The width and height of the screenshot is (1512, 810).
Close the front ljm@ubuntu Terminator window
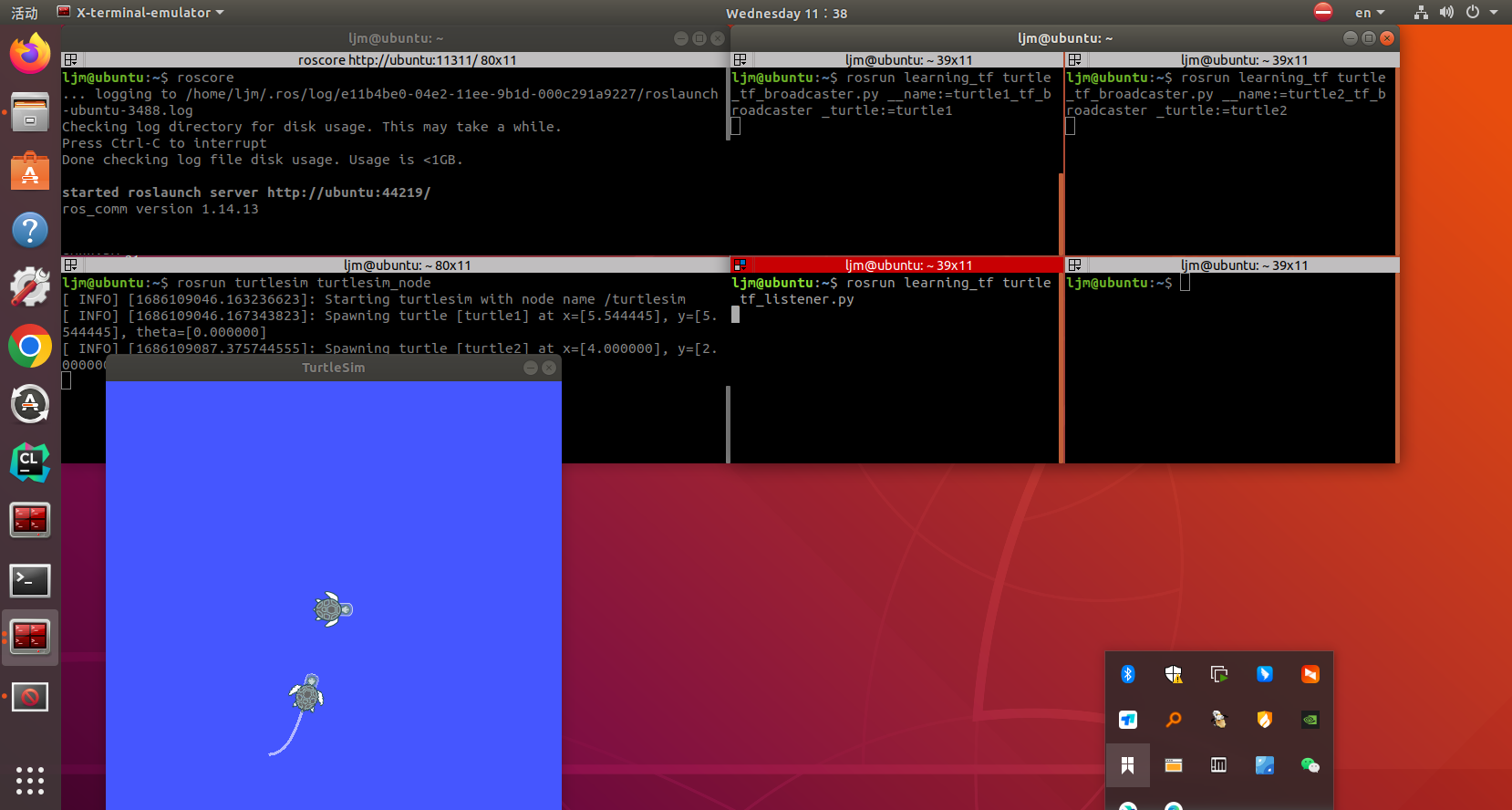pos(1387,37)
